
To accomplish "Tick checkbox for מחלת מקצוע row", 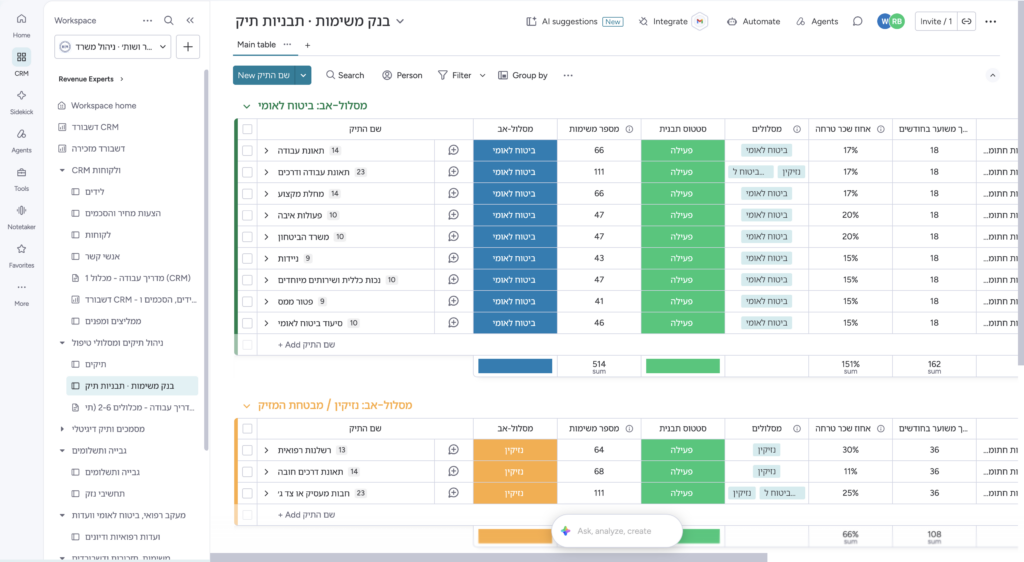I will (x=248, y=193).
